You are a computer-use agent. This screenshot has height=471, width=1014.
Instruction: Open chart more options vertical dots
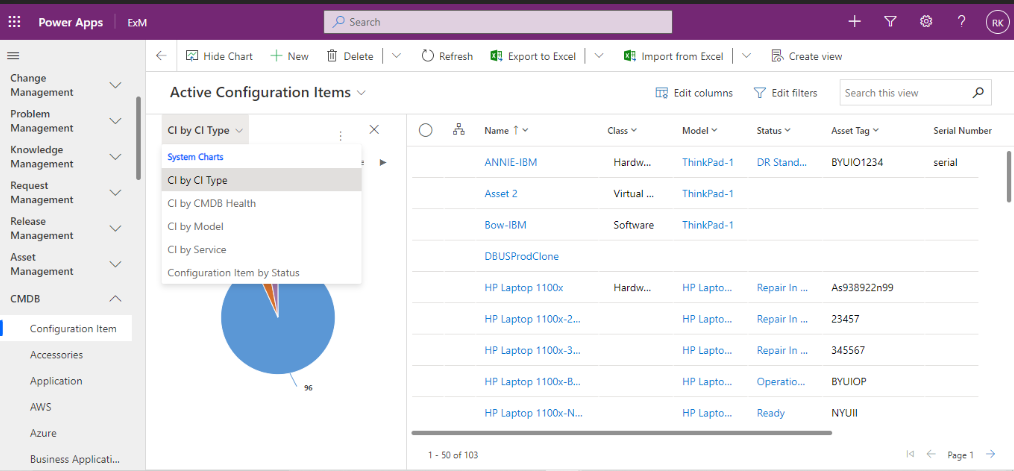click(340, 136)
